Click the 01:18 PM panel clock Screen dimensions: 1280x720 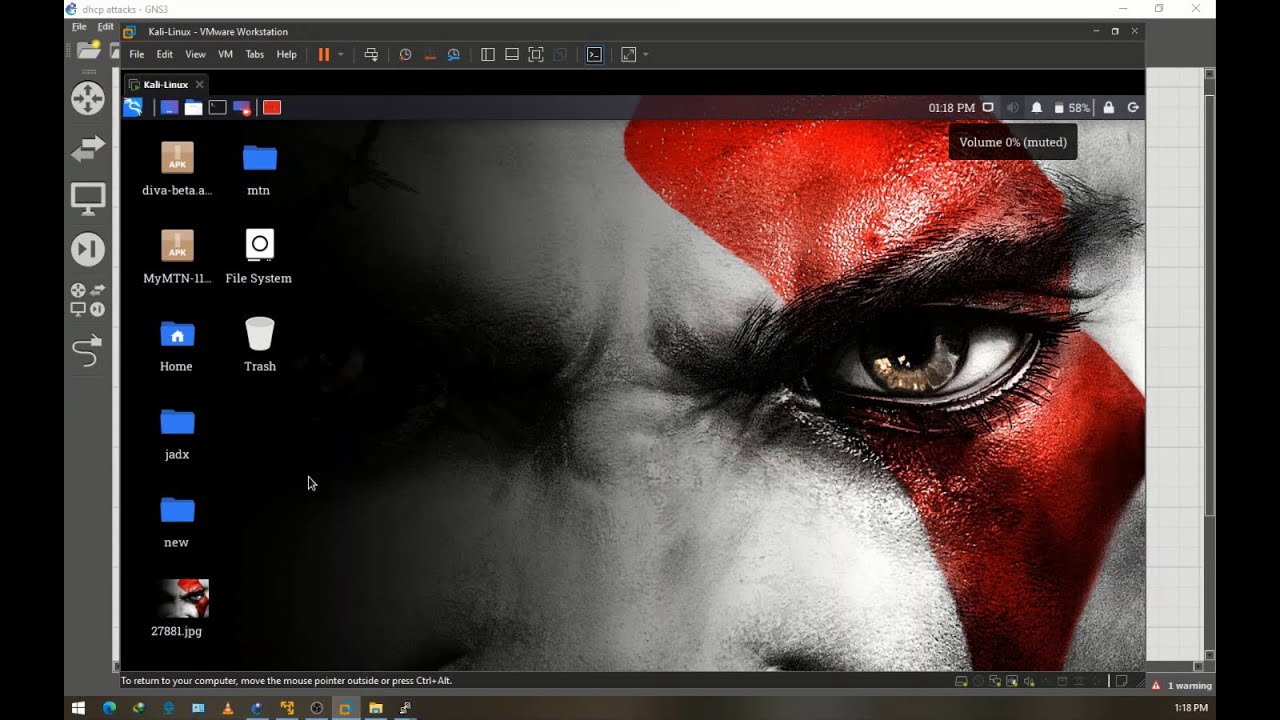click(951, 107)
